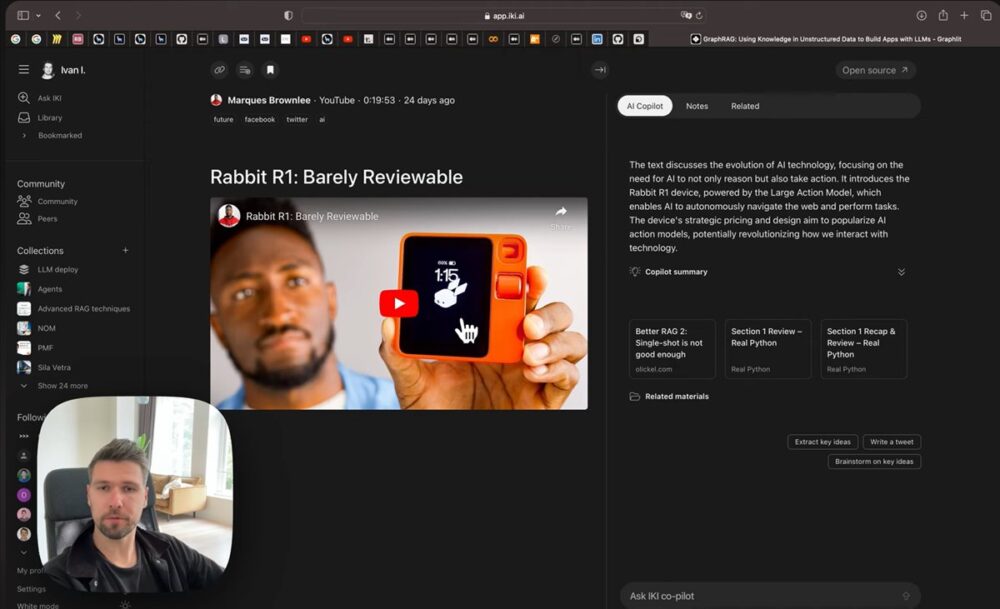Open the purple O follower avatar
Image resolution: width=1000 pixels, height=609 pixels.
tap(24, 495)
